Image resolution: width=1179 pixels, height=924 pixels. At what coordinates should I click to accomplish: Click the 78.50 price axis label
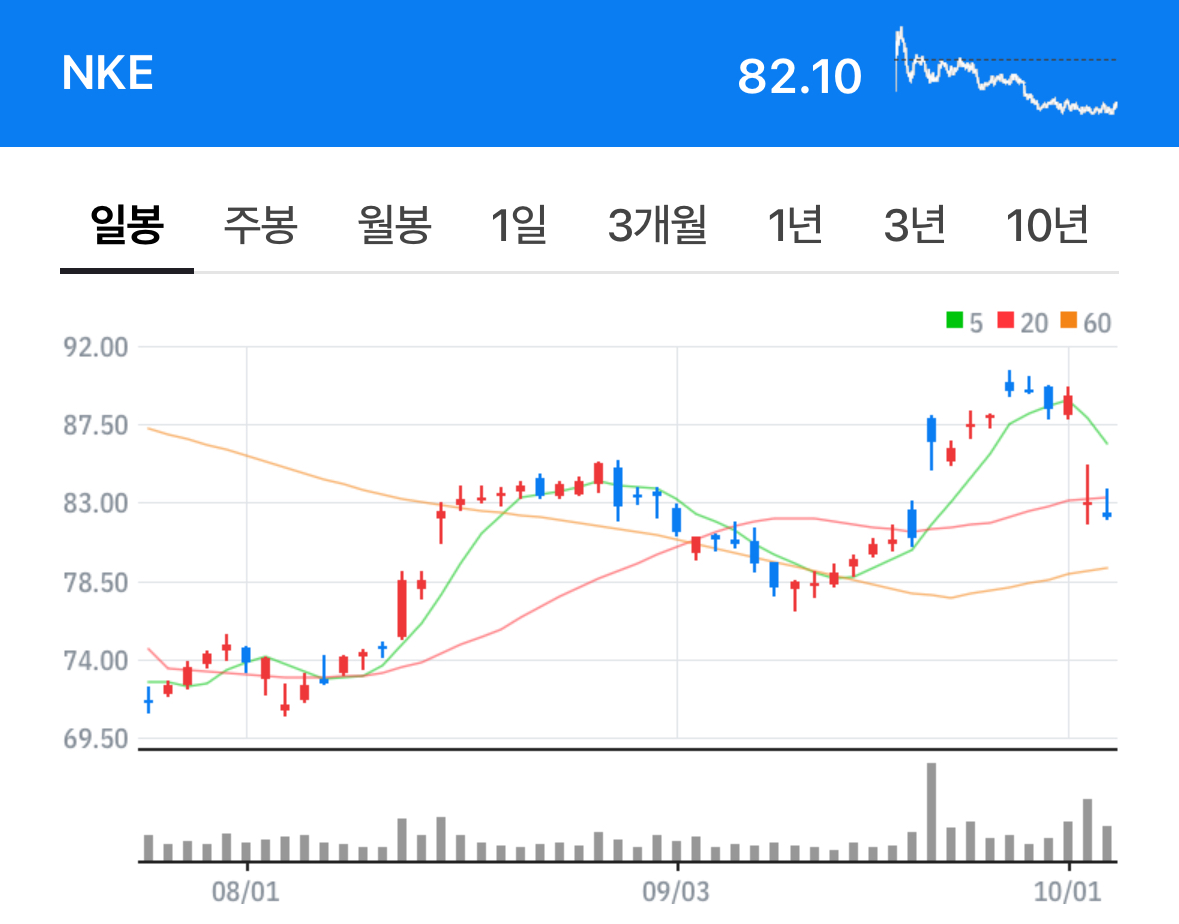click(x=95, y=583)
